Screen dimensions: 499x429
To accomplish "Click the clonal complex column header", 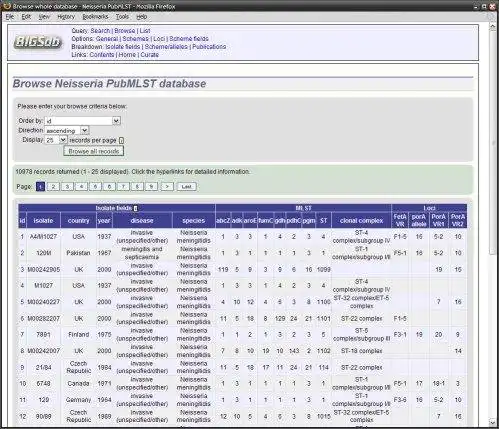I will pos(361,220).
